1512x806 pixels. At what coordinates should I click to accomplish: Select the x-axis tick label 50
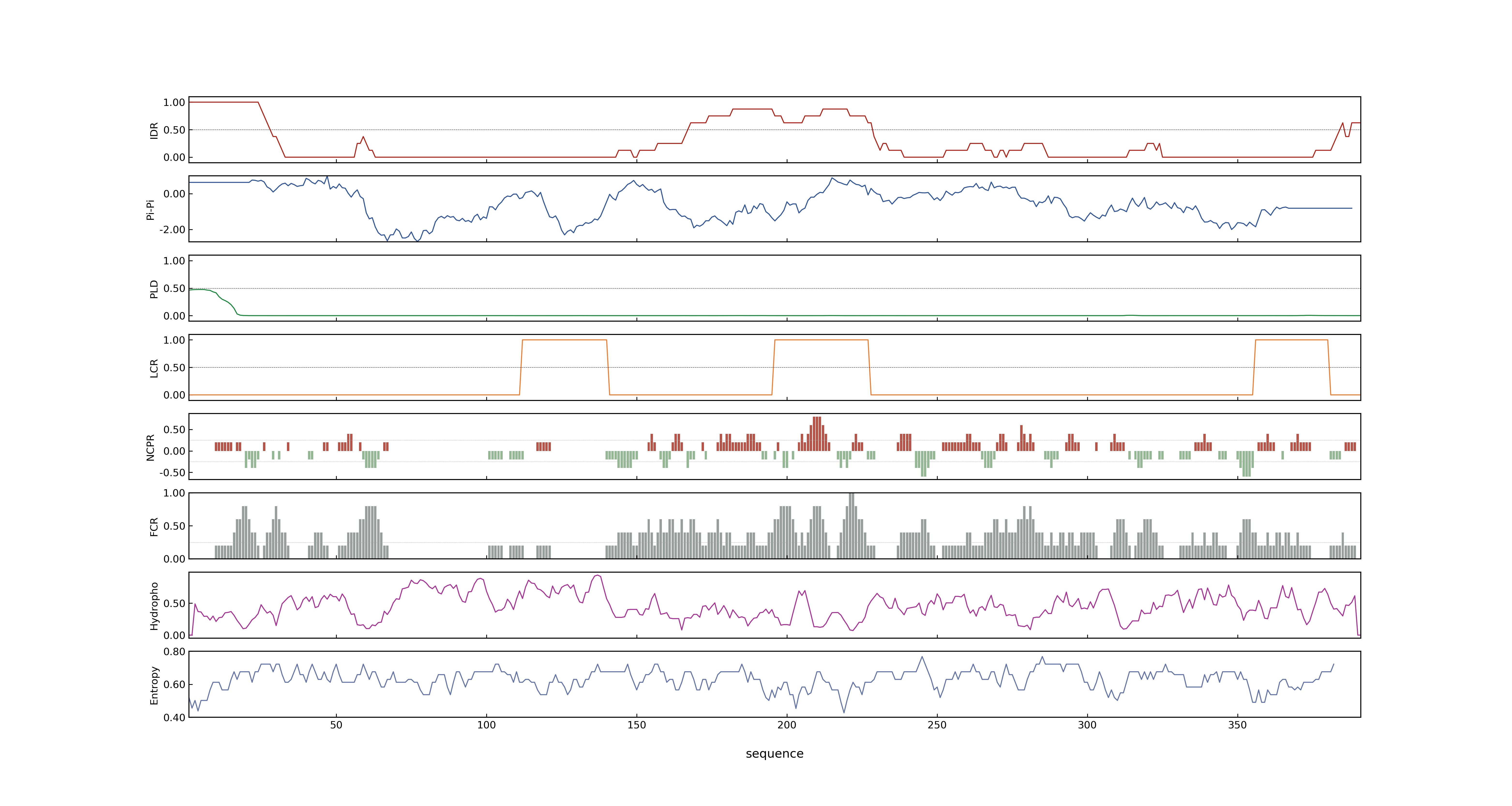pos(336,725)
